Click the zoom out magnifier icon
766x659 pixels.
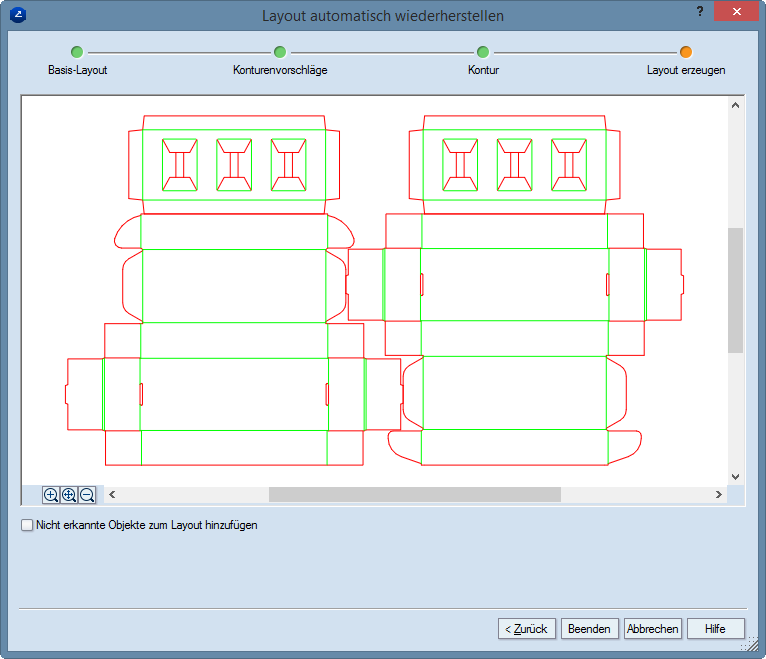87,495
